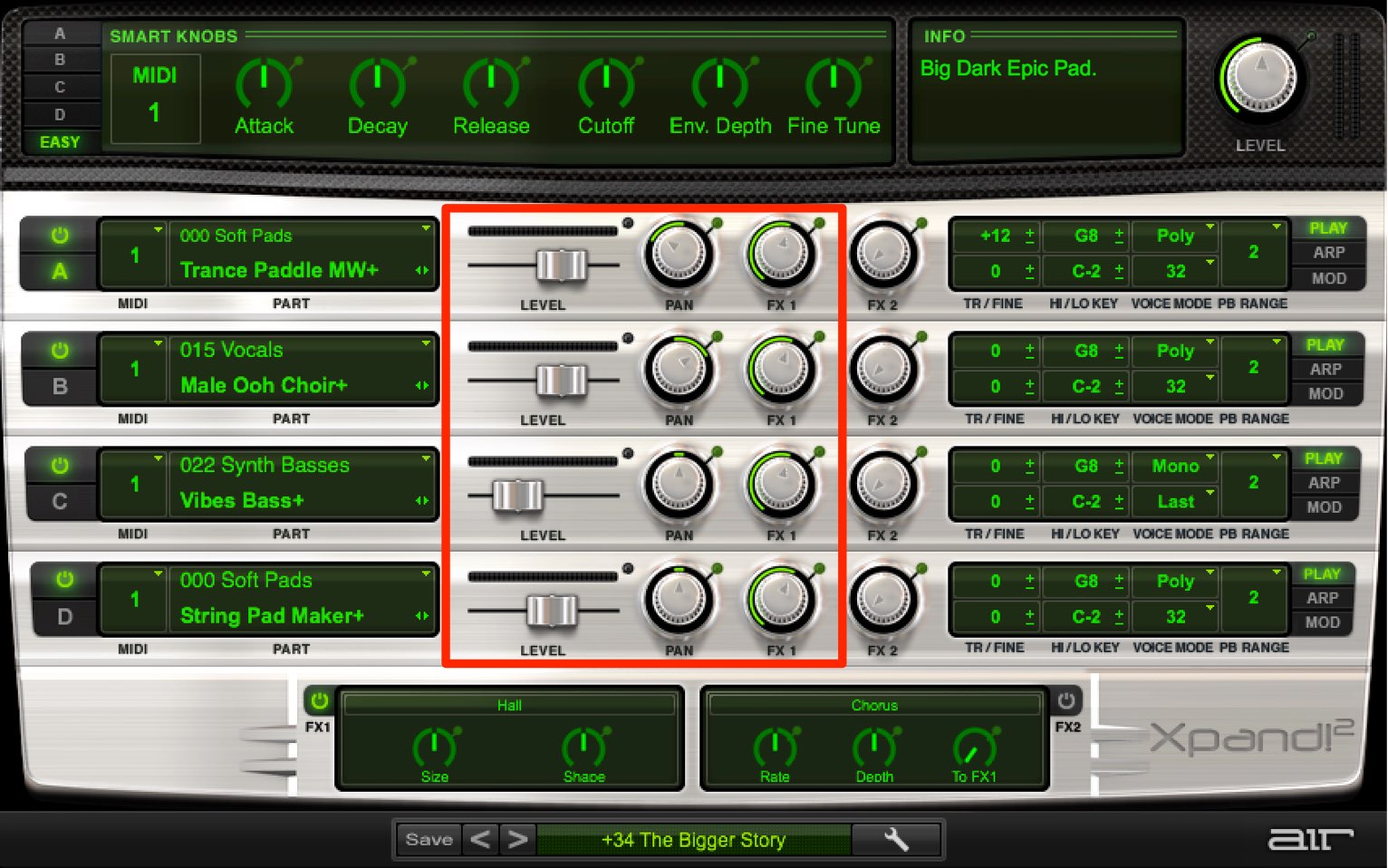
Task: Click part C letter button
Action: pos(60,501)
